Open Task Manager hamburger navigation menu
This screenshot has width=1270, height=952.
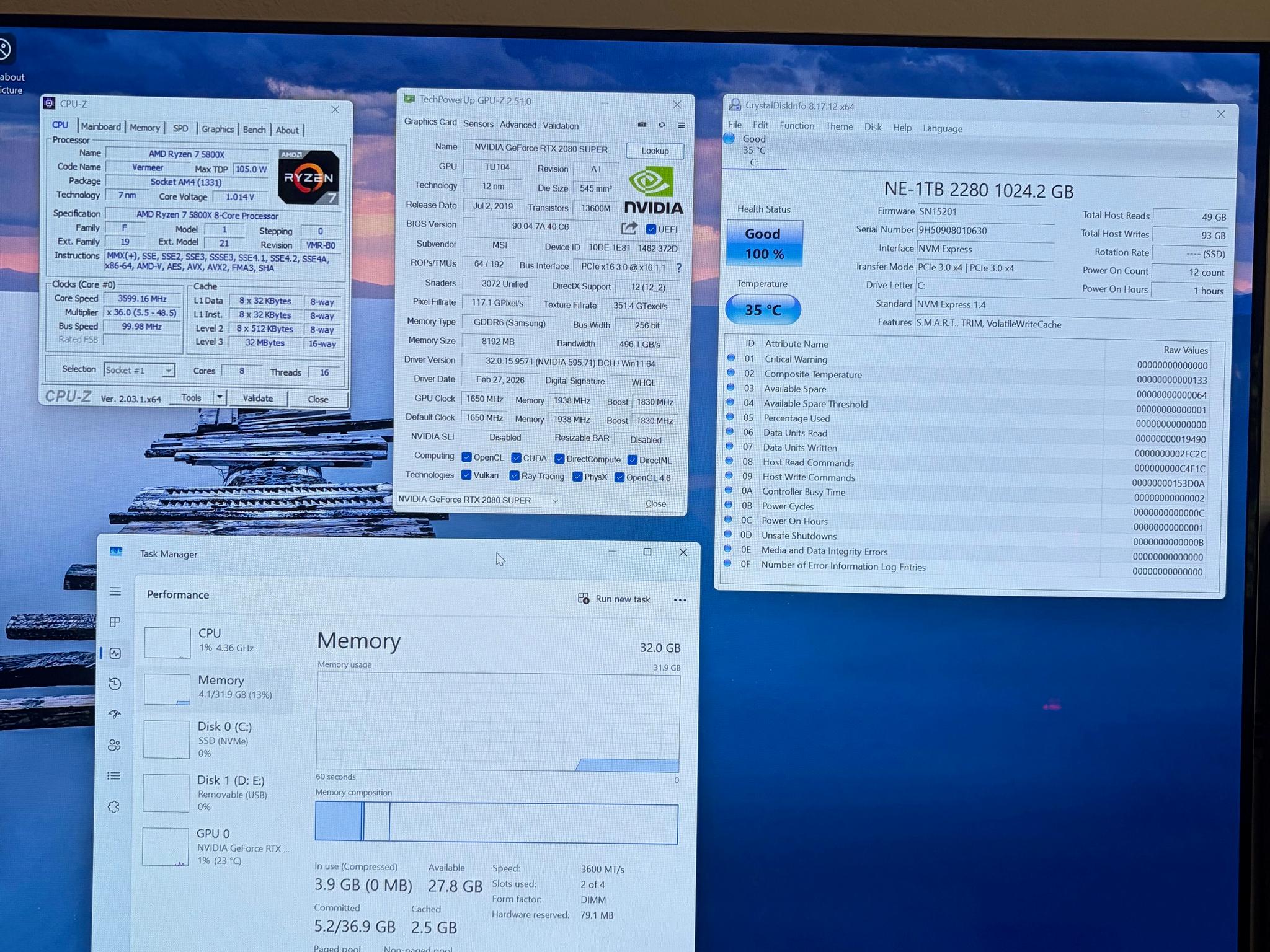[x=115, y=591]
